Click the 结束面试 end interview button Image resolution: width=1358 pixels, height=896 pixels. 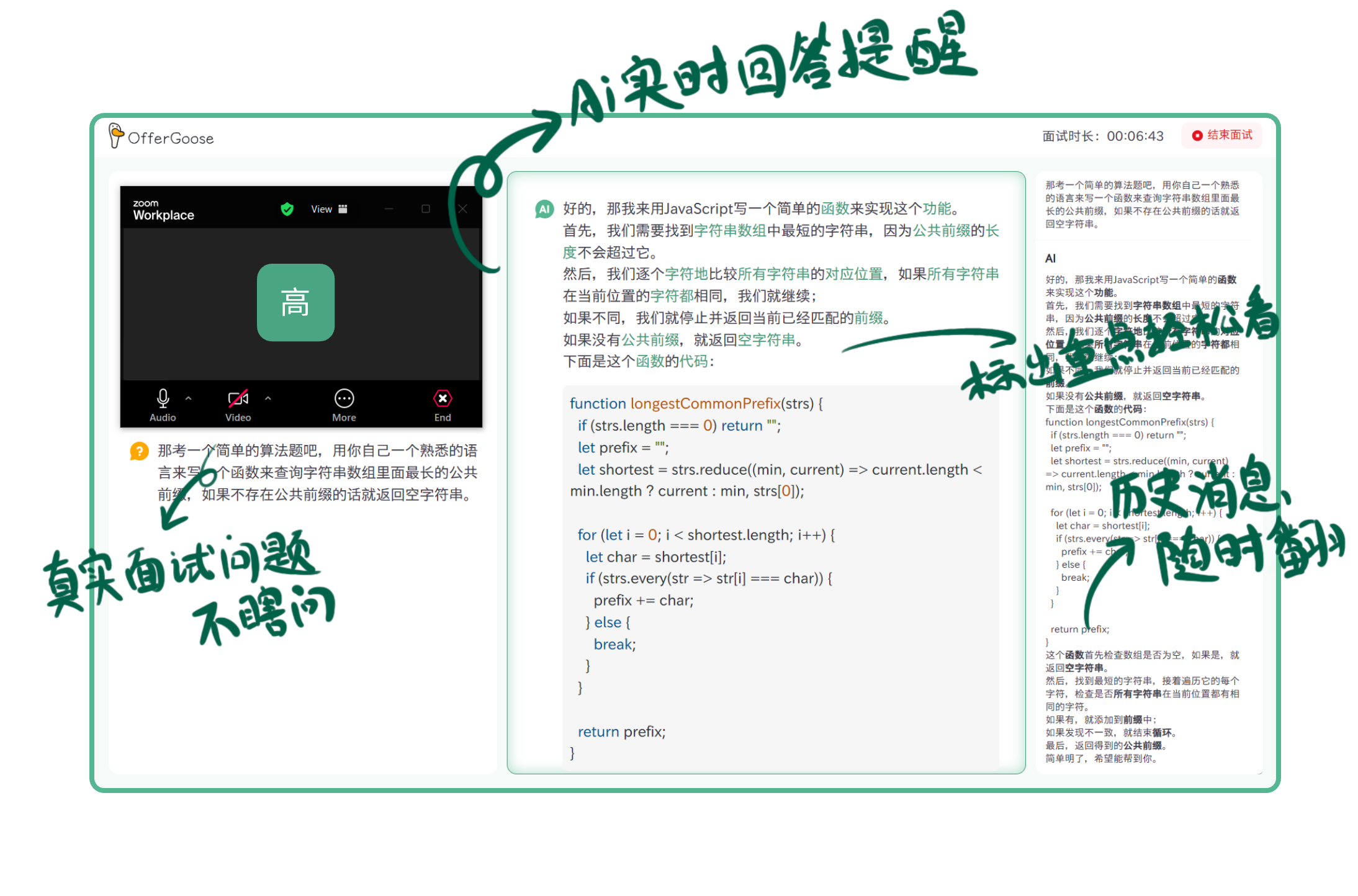point(1222,135)
